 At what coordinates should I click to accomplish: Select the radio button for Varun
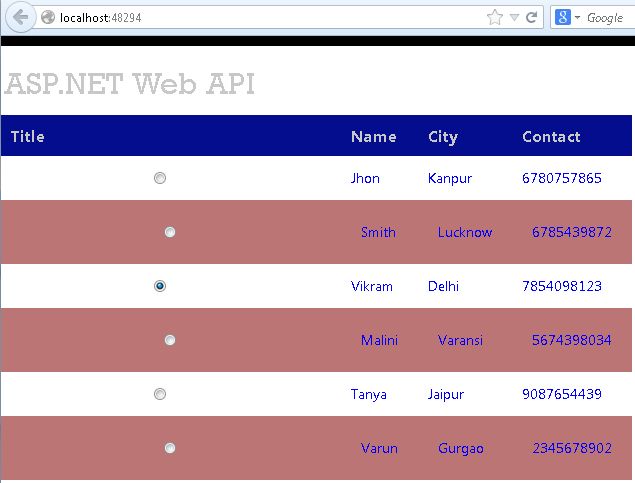pyautogui.click(x=170, y=448)
